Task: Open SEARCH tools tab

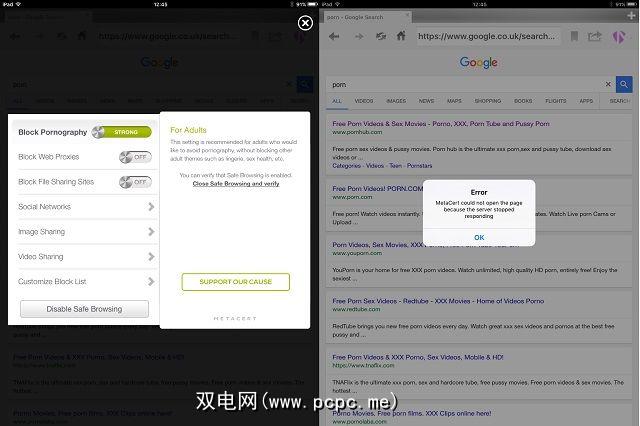Action: click(x=619, y=101)
